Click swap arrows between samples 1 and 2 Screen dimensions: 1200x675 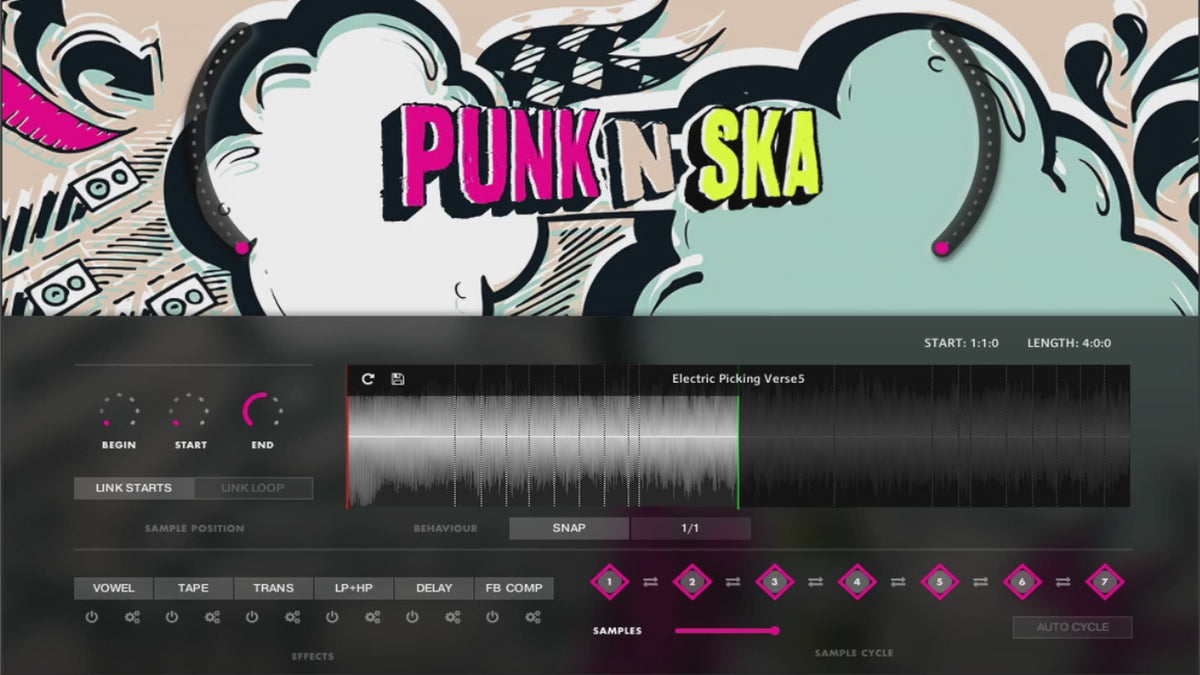[x=651, y=581]
